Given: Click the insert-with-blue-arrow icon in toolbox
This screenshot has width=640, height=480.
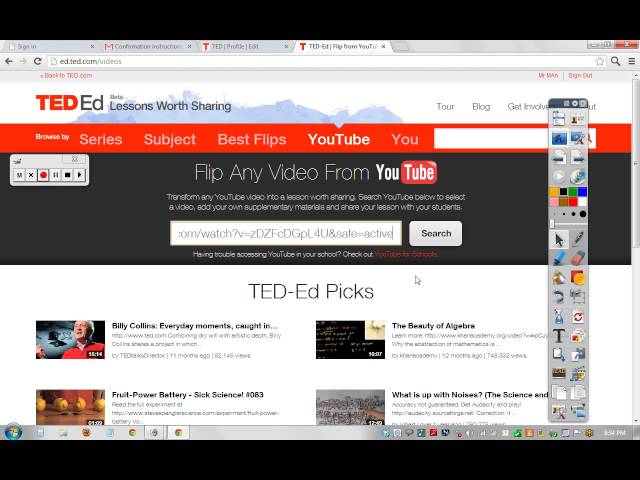Looking at the screenshot, I should tap(559, 354).
